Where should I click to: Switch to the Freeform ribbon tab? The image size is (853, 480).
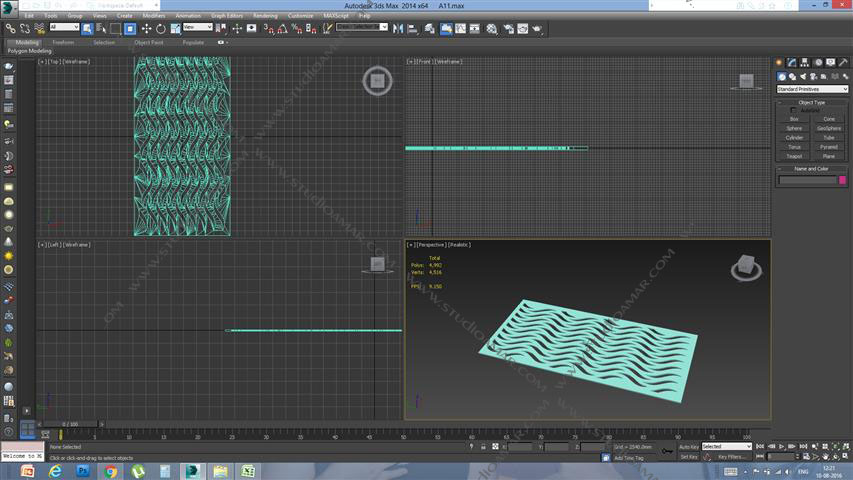pyautogui.click(x=63, y=42)
